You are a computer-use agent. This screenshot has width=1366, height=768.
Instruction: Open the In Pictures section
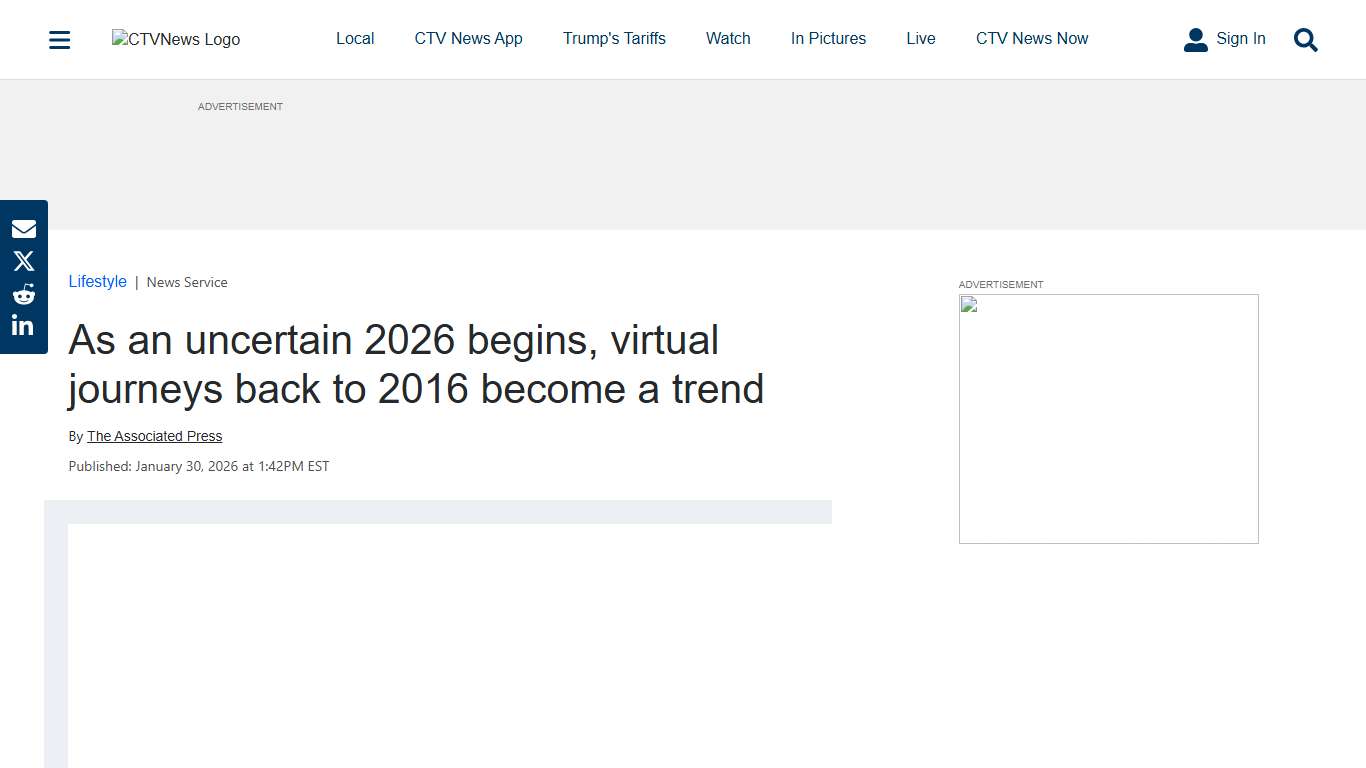click(x=828, y=38)
